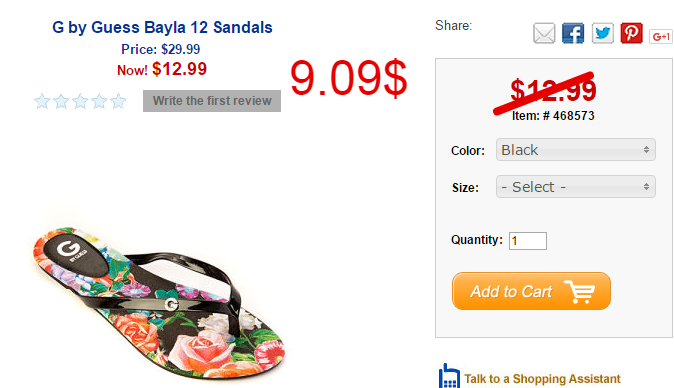Share product via email envelope icon
The width and height of the screenshot is (674, 388).
pyautogui.click(x=544, y=34)
